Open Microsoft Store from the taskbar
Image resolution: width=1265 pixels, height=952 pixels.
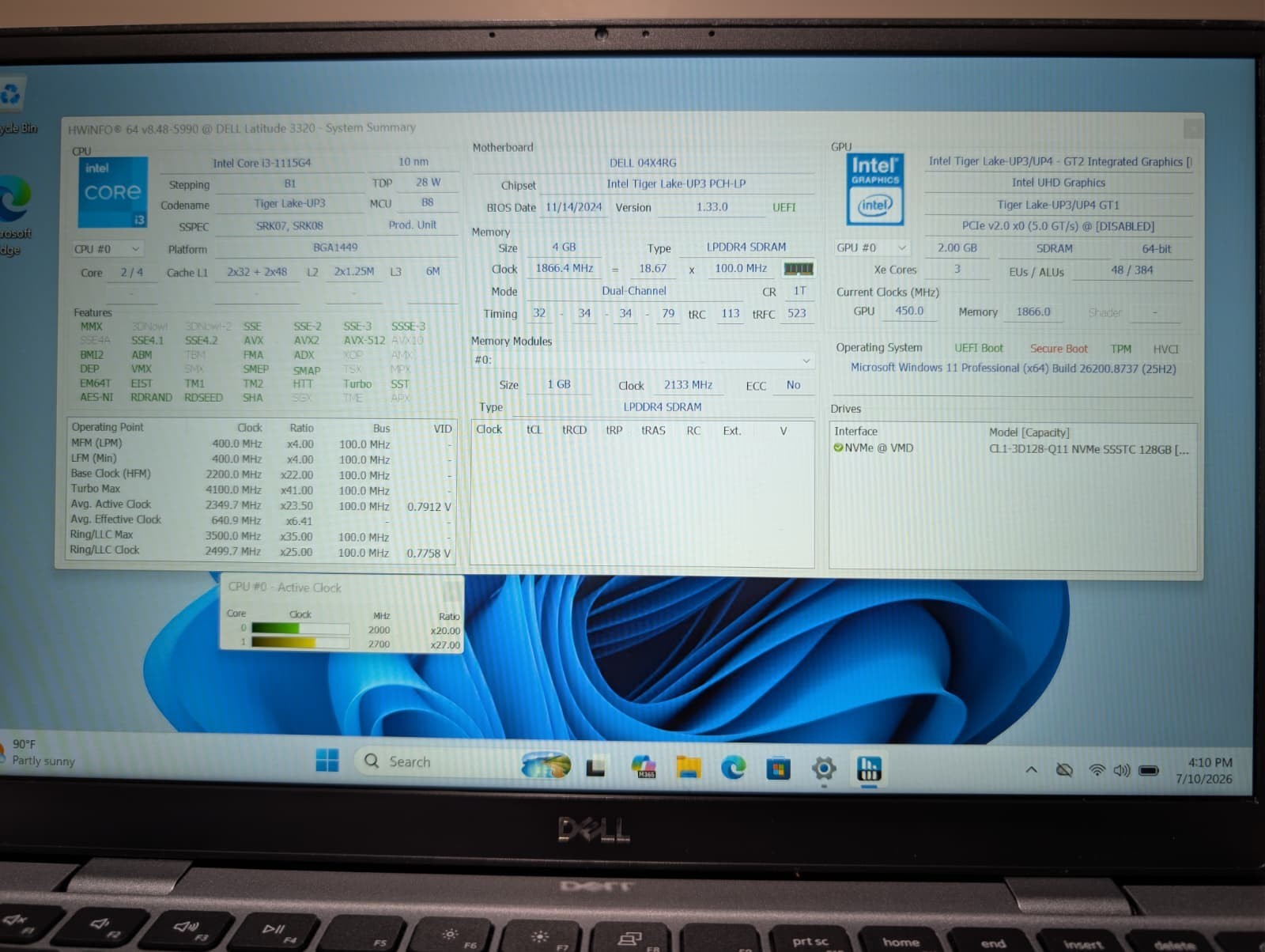tap(778, 768)
